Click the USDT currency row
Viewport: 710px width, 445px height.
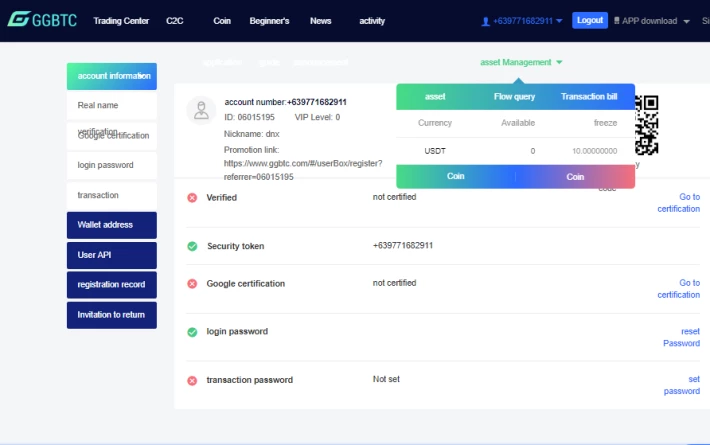pos(515,151)
